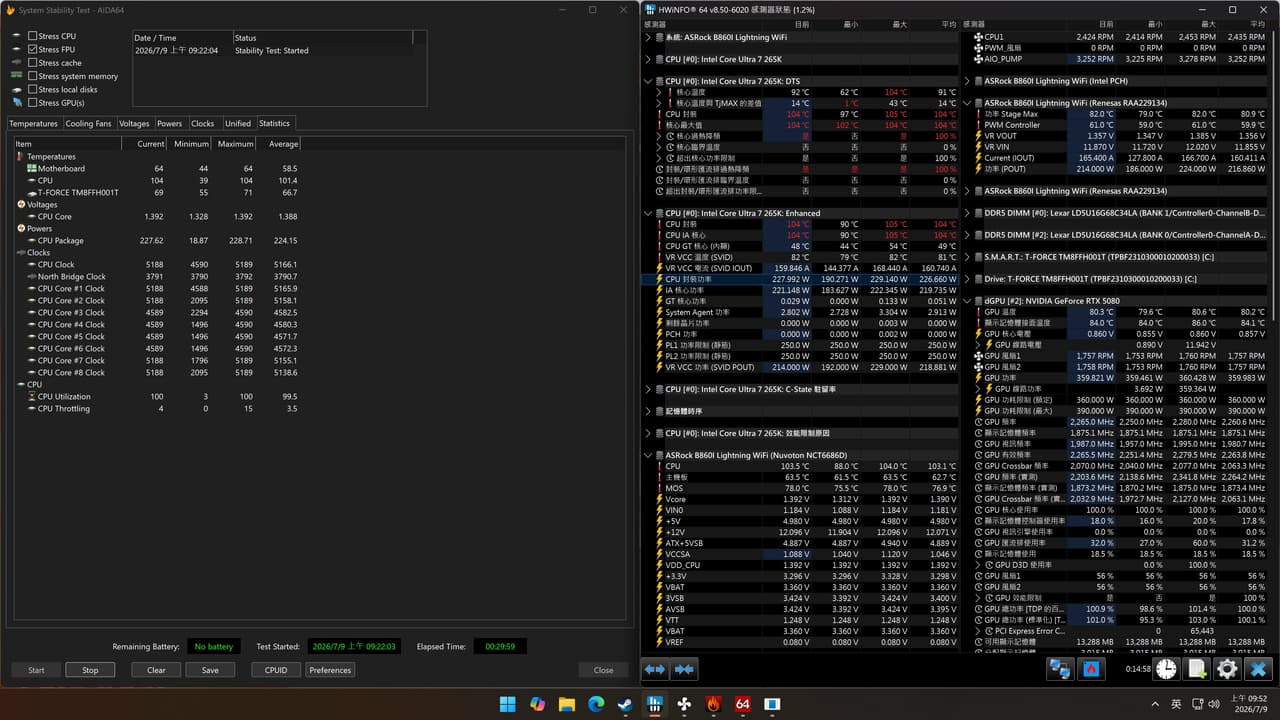This screenshot has width=1280, height=720.
Task: Enable Stress GPU(s) checkbox
Action: (33, 103)
